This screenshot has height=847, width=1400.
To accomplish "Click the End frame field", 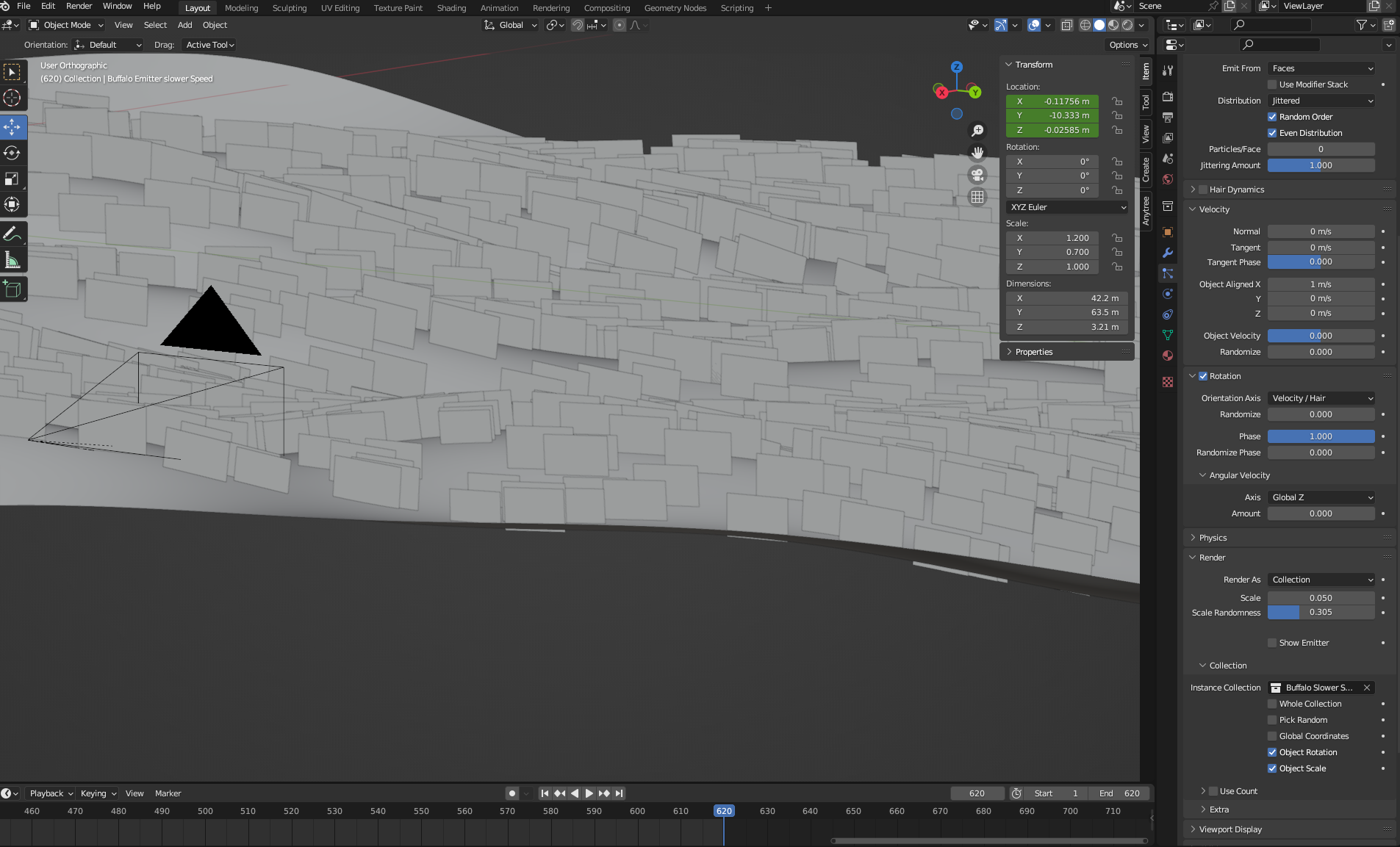I will pyautogui.click(x=1119, y=793).
